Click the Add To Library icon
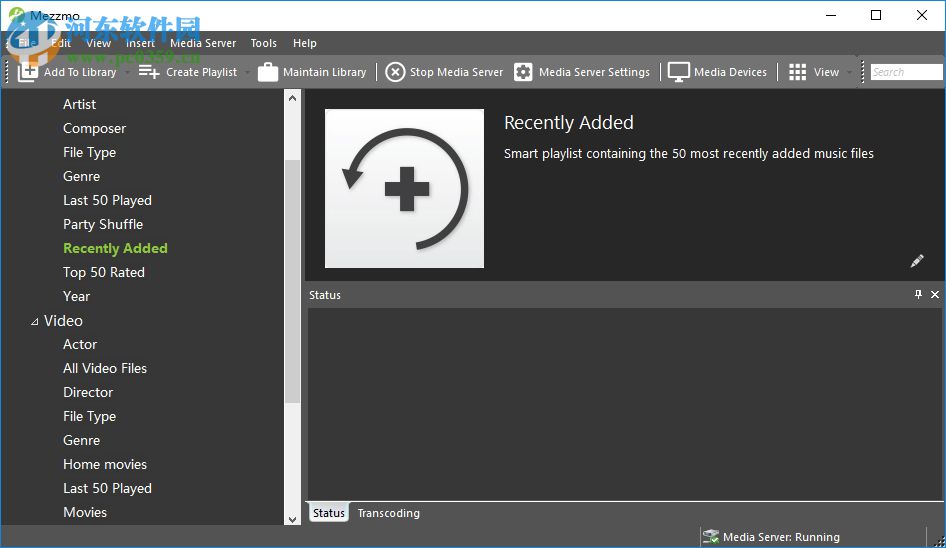The image size is (946, 548). coord(28,72)
